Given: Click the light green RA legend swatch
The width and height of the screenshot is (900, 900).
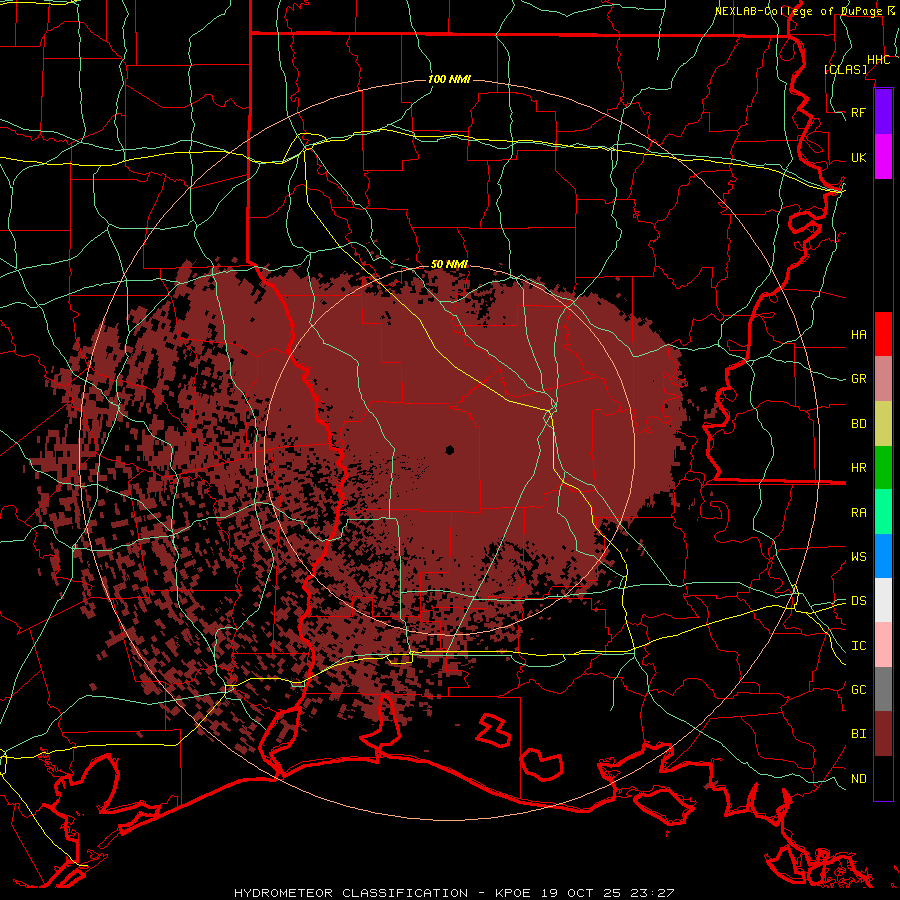Looking at the screenshot, I should [x=883, y=512].
